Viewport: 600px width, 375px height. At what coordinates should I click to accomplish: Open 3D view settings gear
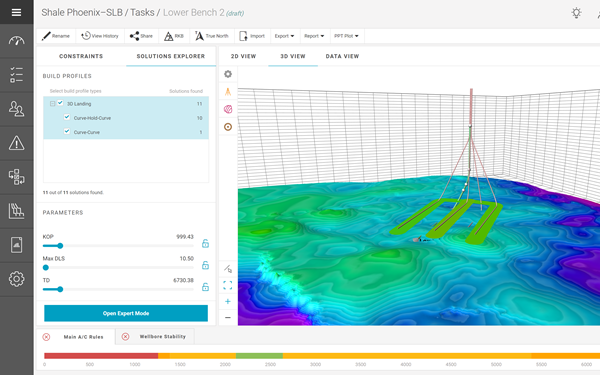(228, 74)
